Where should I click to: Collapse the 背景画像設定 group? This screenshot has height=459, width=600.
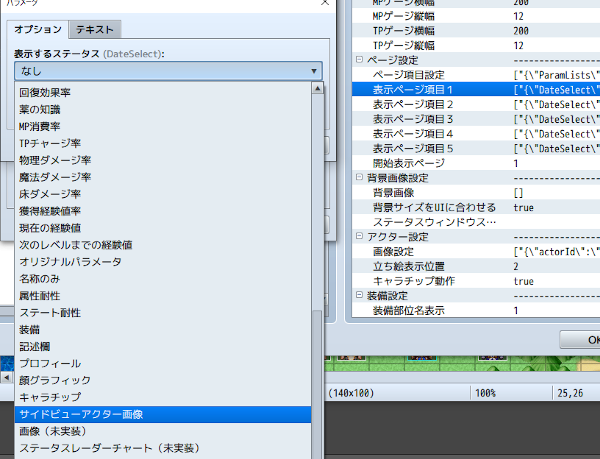pyautogui.click(x=359, y=177)
